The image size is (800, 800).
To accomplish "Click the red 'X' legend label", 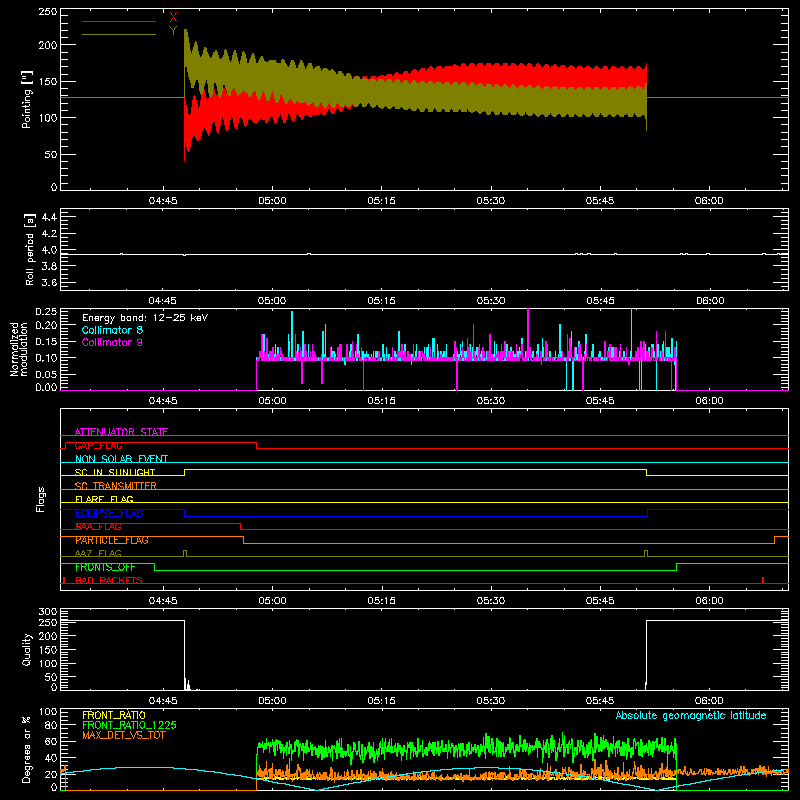I will (173, 18).
